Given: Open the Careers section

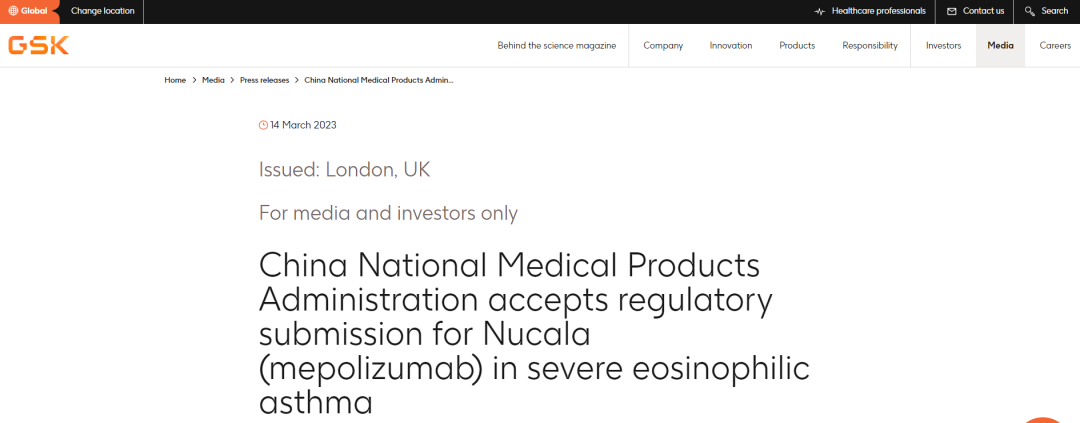Looking at the screenshot, I should (x=1055, y=45).
